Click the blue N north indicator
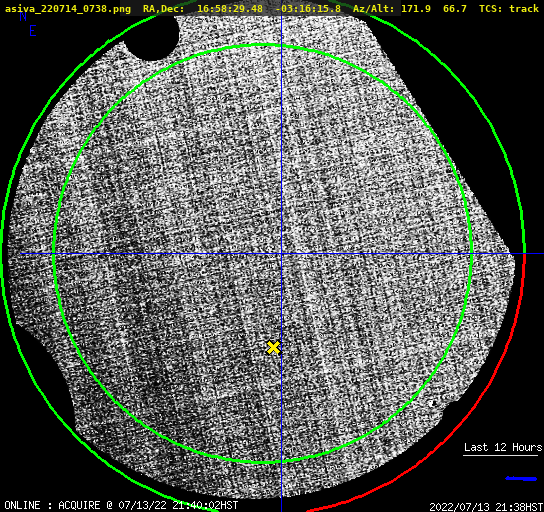The height and width of the screenshot is (512, 544). click(23, 16)
